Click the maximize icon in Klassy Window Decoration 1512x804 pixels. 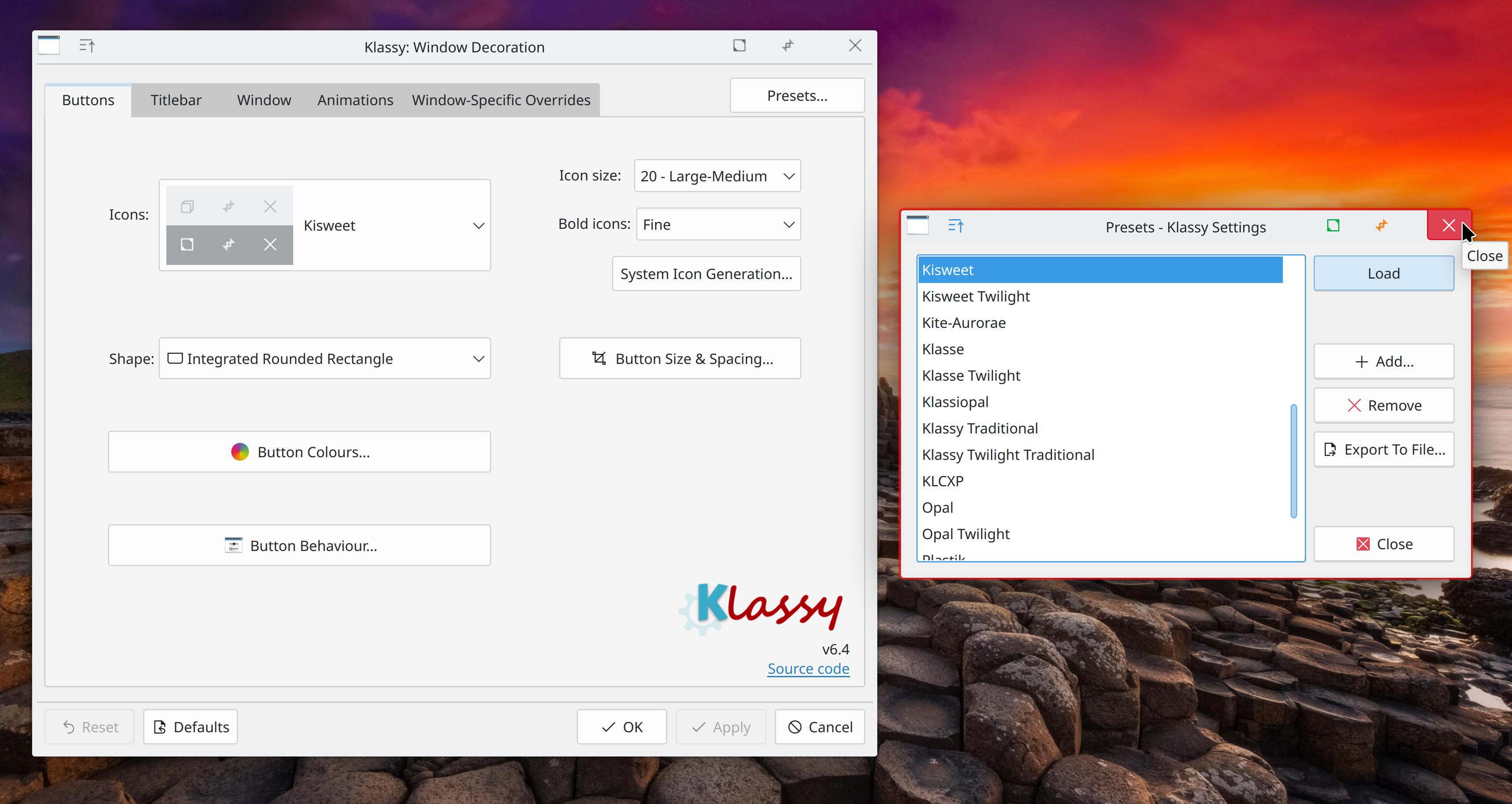[739, 46]
